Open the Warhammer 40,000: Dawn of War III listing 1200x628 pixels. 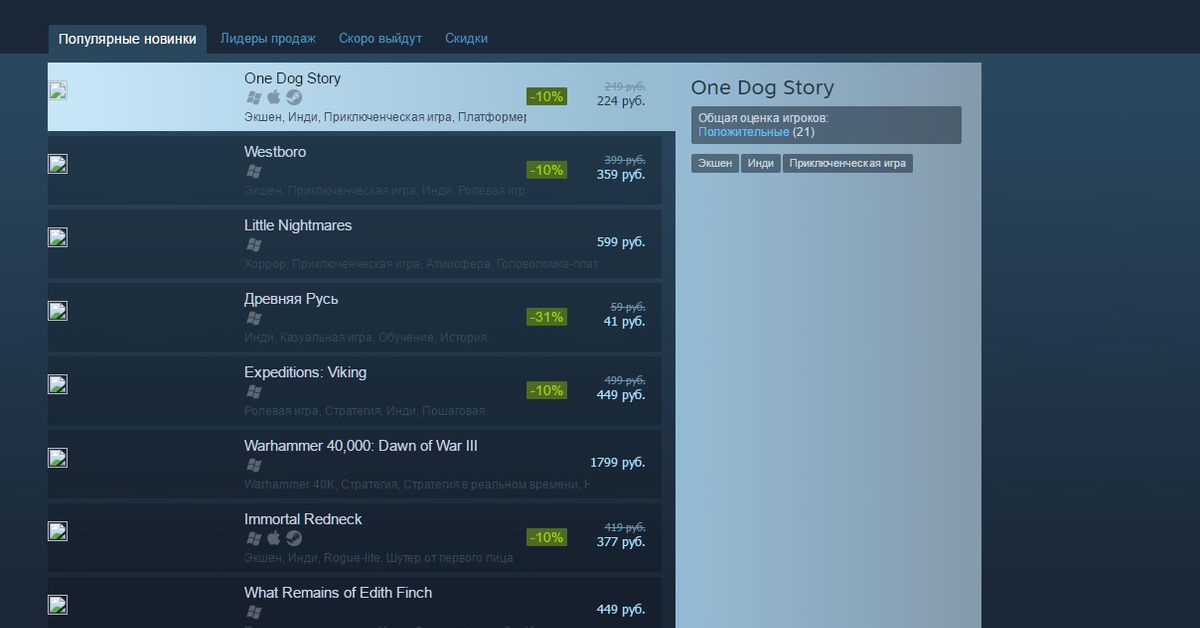tap(360, 446)
